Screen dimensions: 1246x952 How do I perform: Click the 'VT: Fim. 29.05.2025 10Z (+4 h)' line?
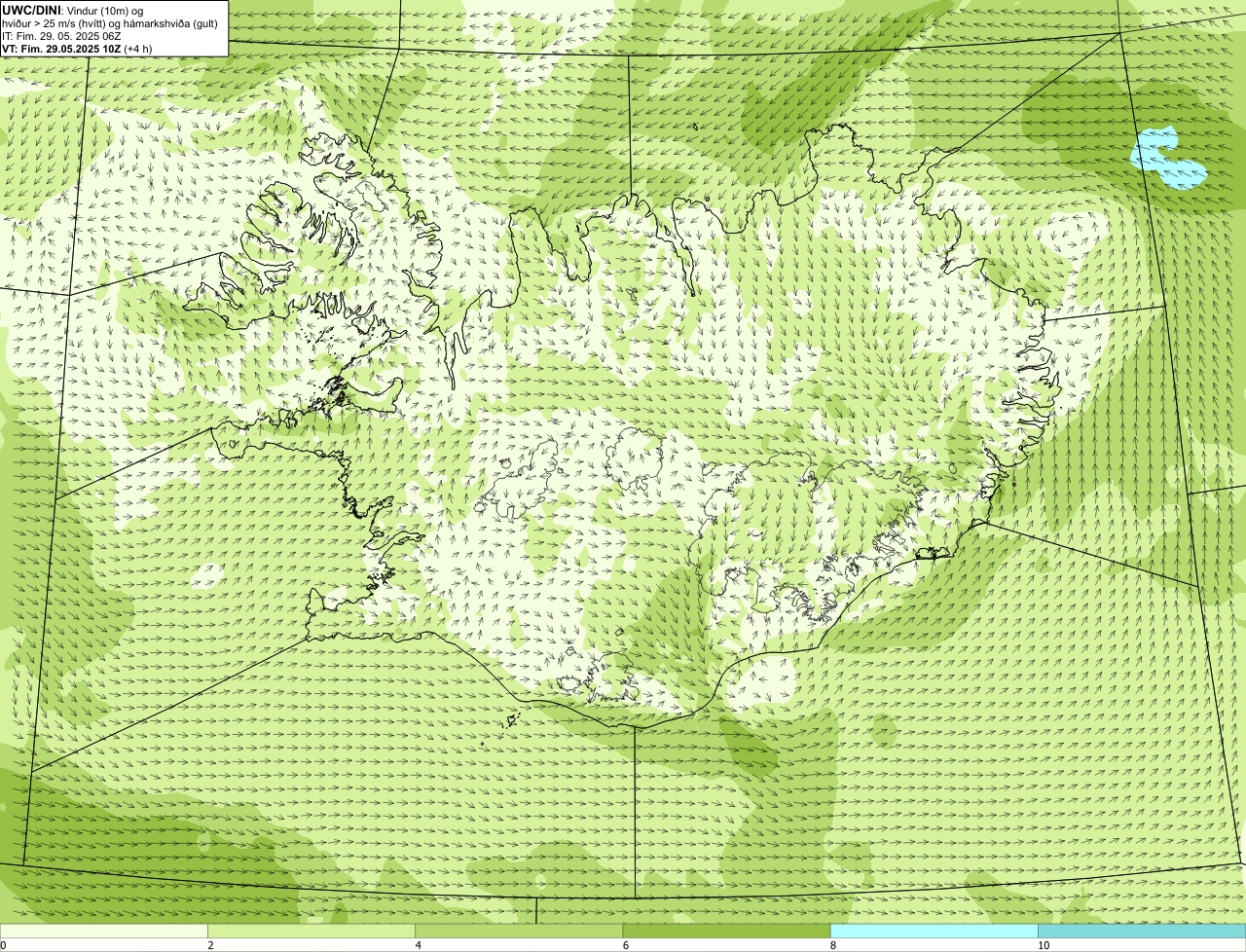click(x=75, y=48)
